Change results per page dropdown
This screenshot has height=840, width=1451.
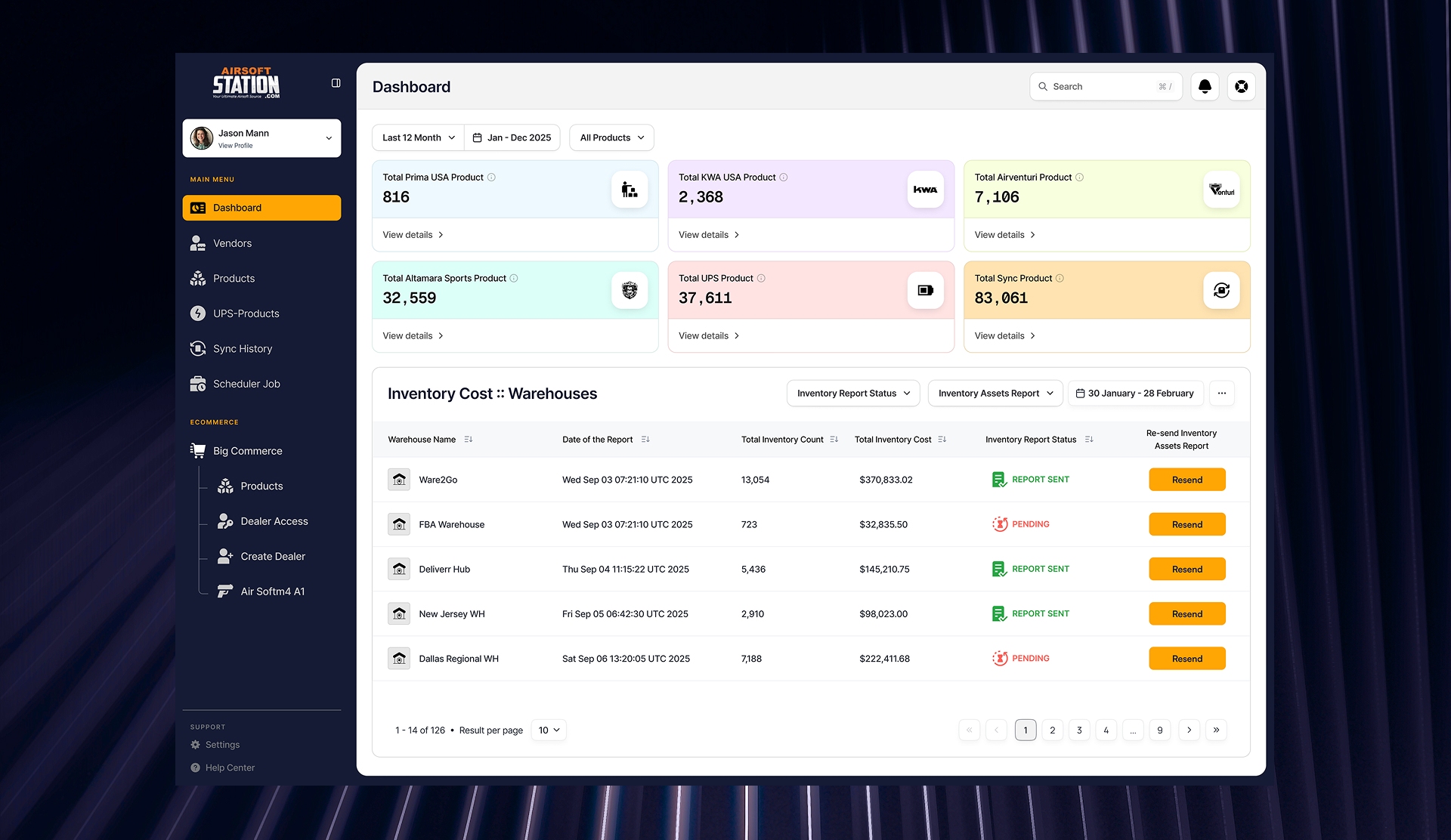point(549,730)
